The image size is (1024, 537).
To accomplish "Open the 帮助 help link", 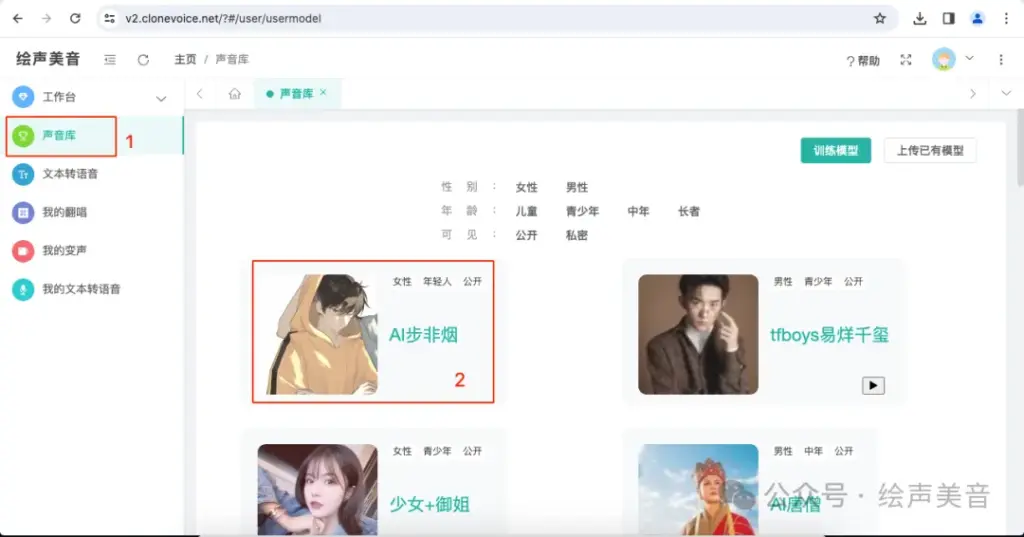I will [863, 61].
